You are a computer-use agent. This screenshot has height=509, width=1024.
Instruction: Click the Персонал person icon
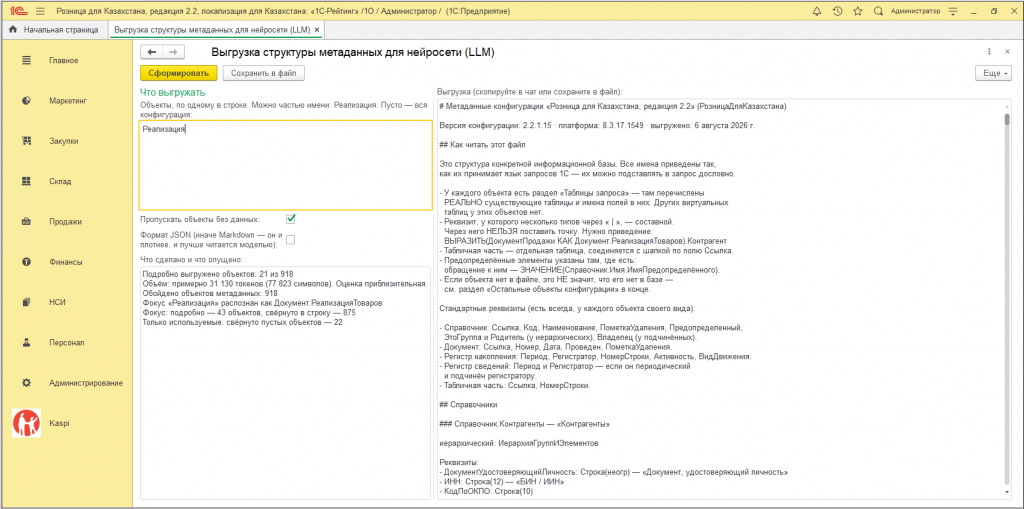[27, 342]
